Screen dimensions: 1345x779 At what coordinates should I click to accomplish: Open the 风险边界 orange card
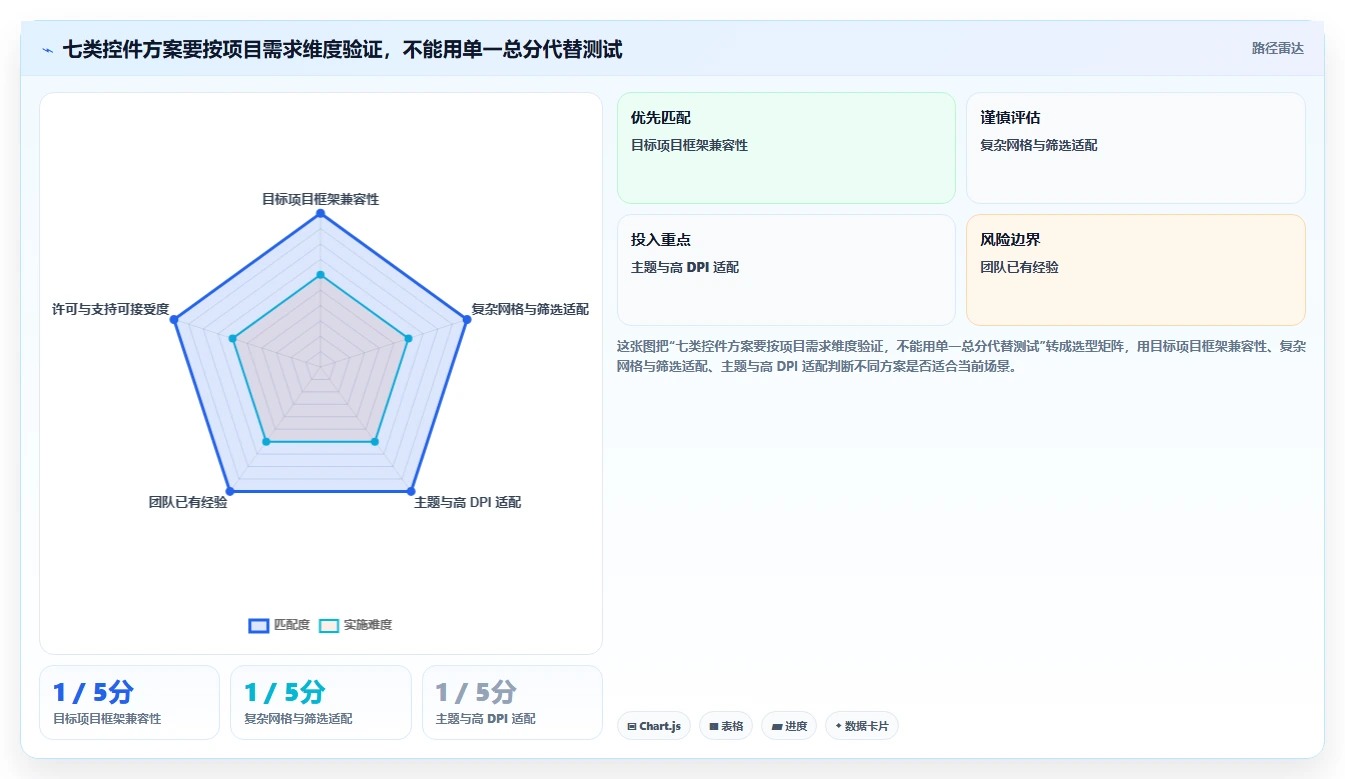1135,270
